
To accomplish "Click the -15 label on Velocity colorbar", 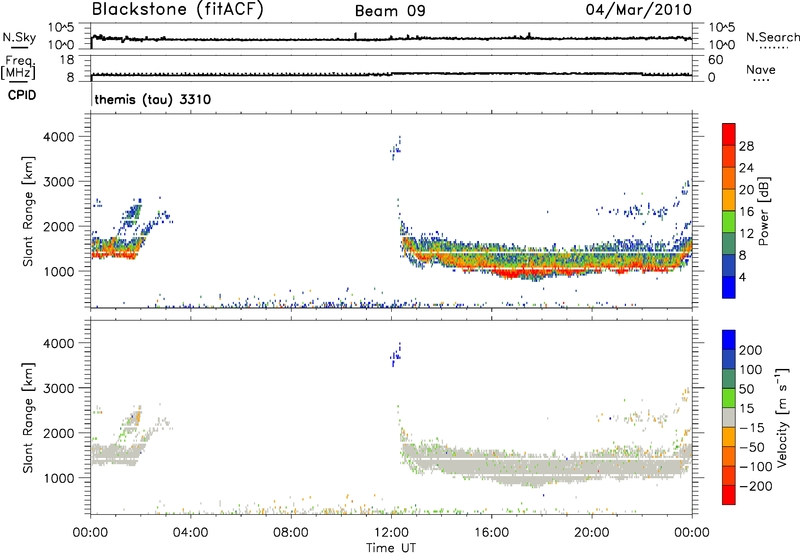I will [752, 427].
